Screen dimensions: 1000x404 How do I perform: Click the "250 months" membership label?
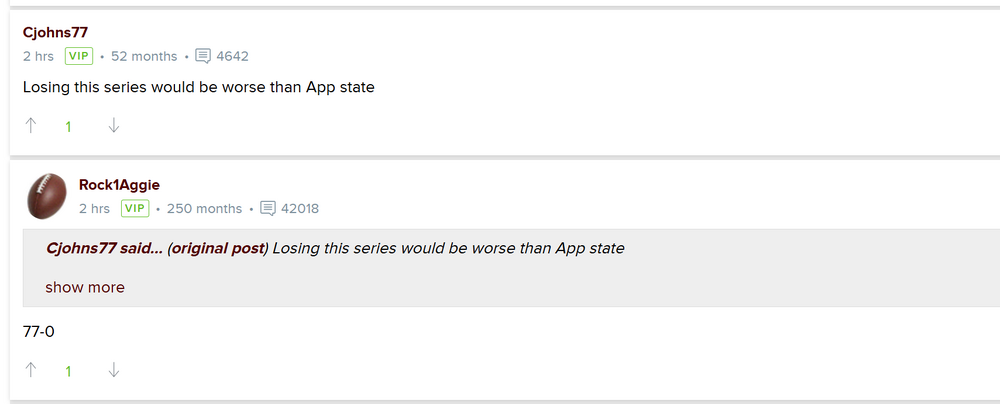click(204, 208)
